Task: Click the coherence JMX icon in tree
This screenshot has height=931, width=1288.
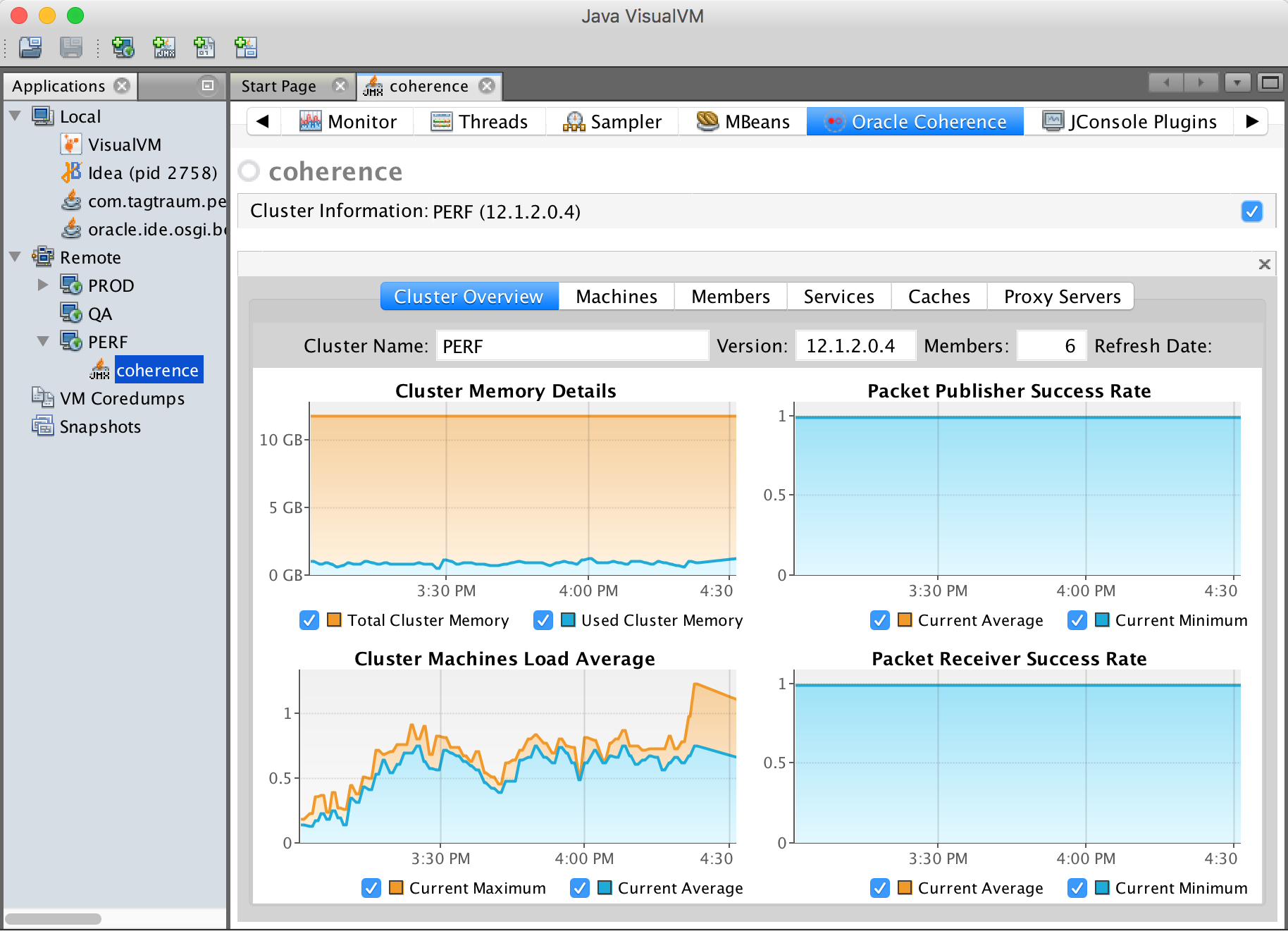Action: coord(100,370)
